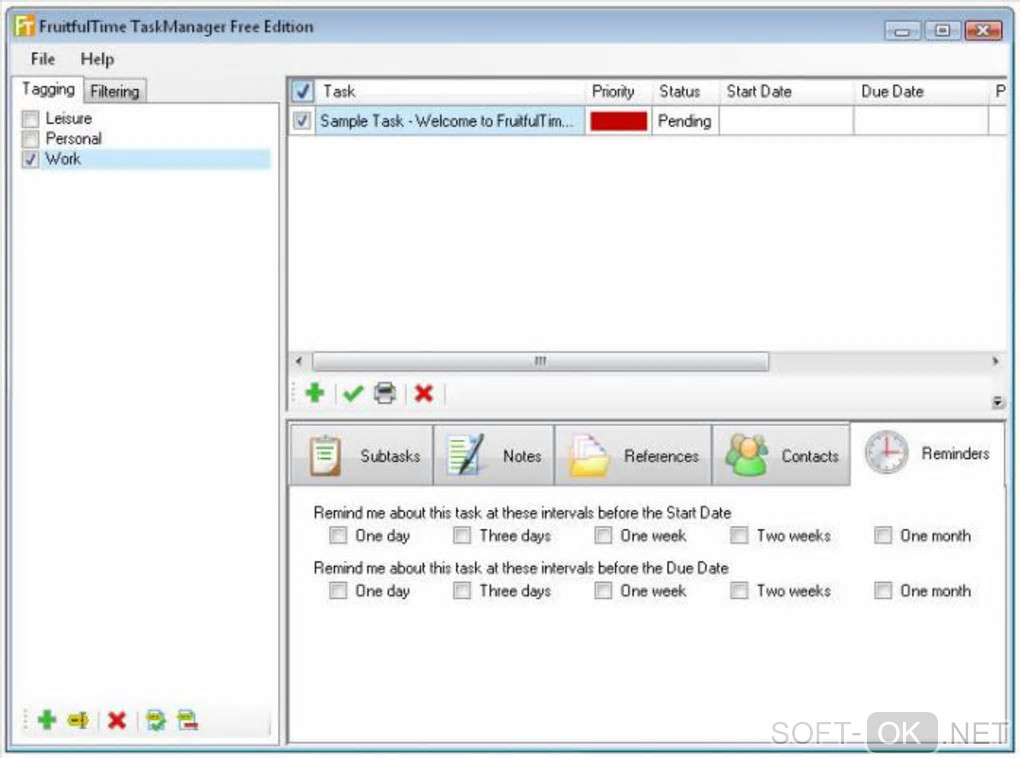This screenshot has height=758, width=1020.
Task: Open the File menu
Action: coord(43,59)
